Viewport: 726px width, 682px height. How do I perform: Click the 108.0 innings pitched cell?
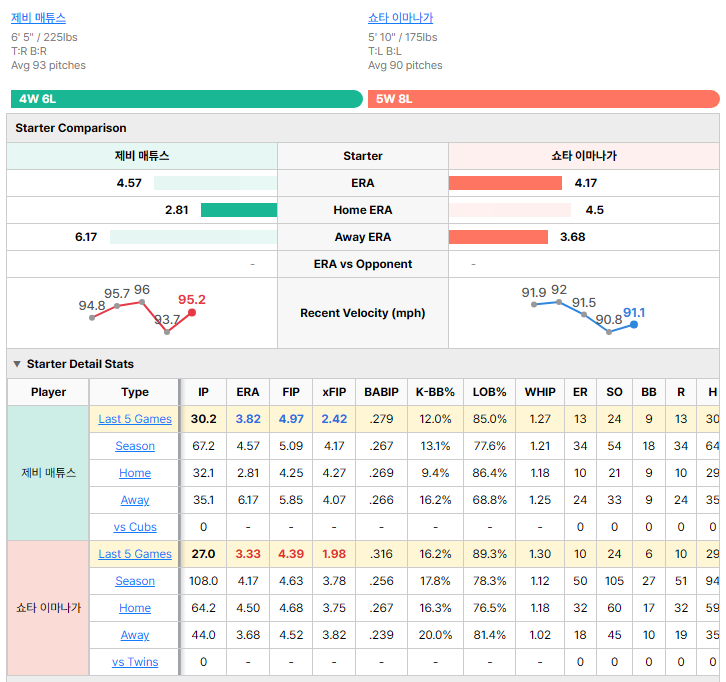(203, 581)
